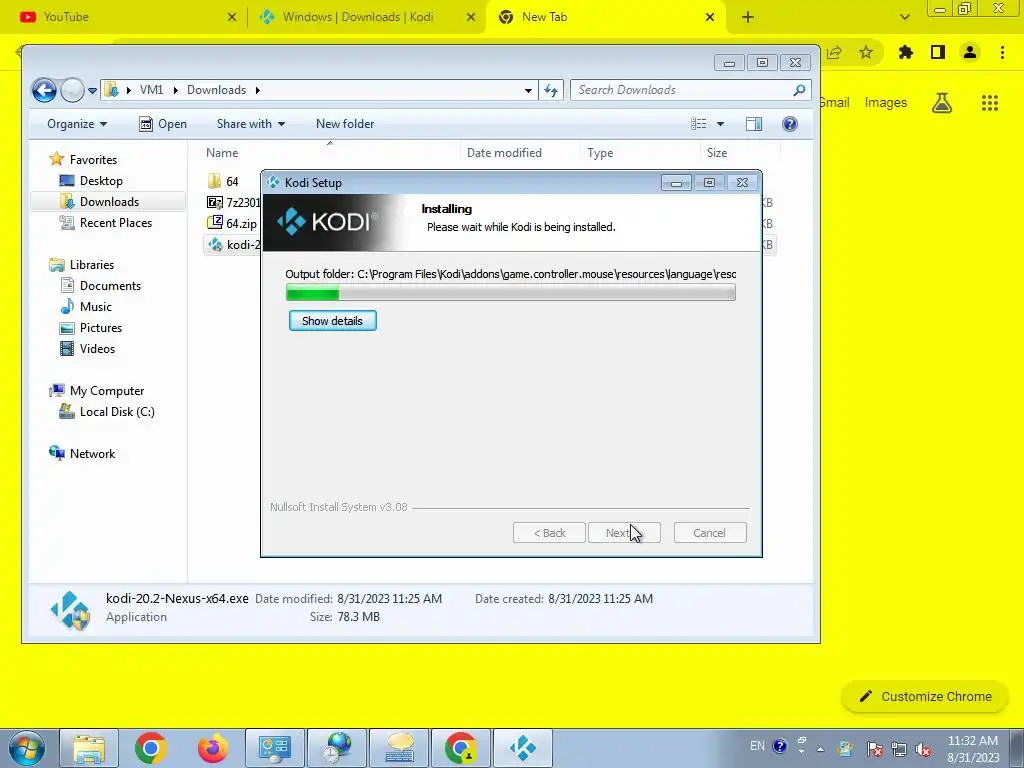Screen dimensions: 1024x768
Task: Click the Explorer back navigation arrow
Action: click(x=44, y=90)
